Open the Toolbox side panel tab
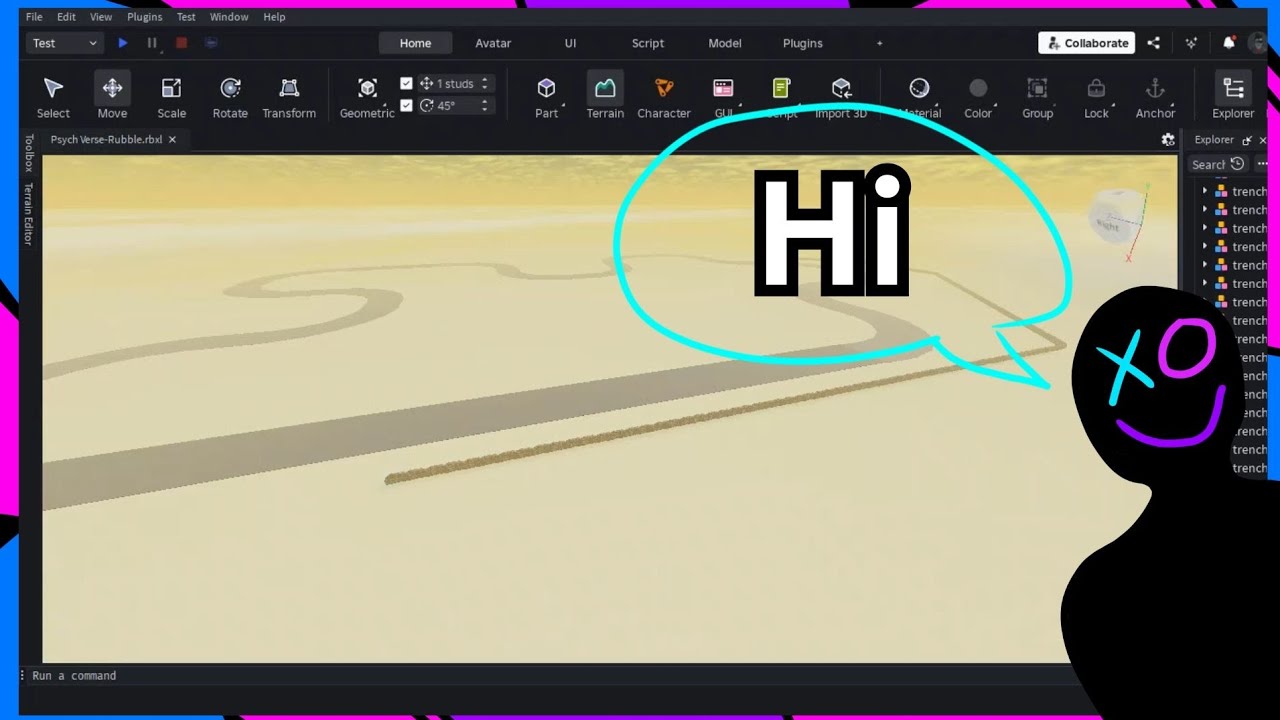The image size is (1280, 720). pos(29,152)
